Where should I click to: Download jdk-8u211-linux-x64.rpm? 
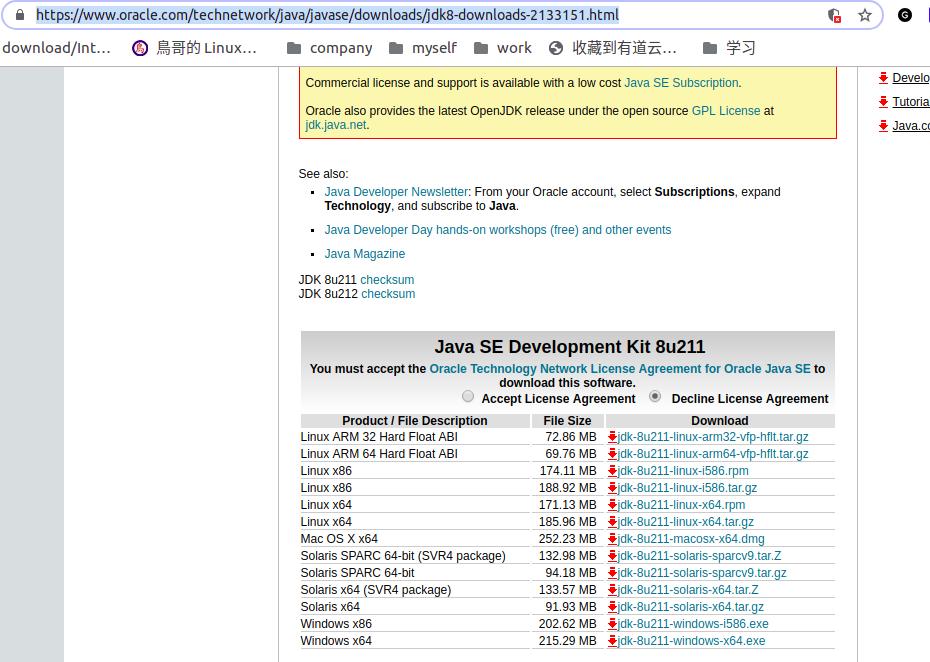[681, 505]
